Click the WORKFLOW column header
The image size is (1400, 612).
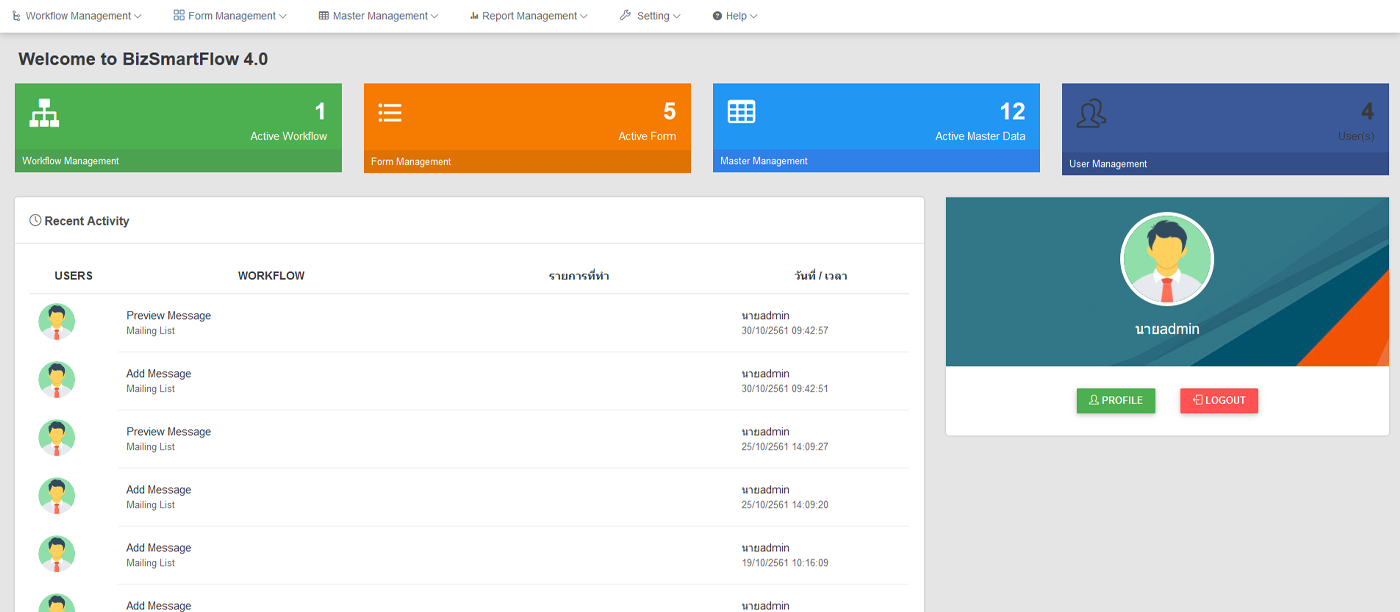pos(271,276)
